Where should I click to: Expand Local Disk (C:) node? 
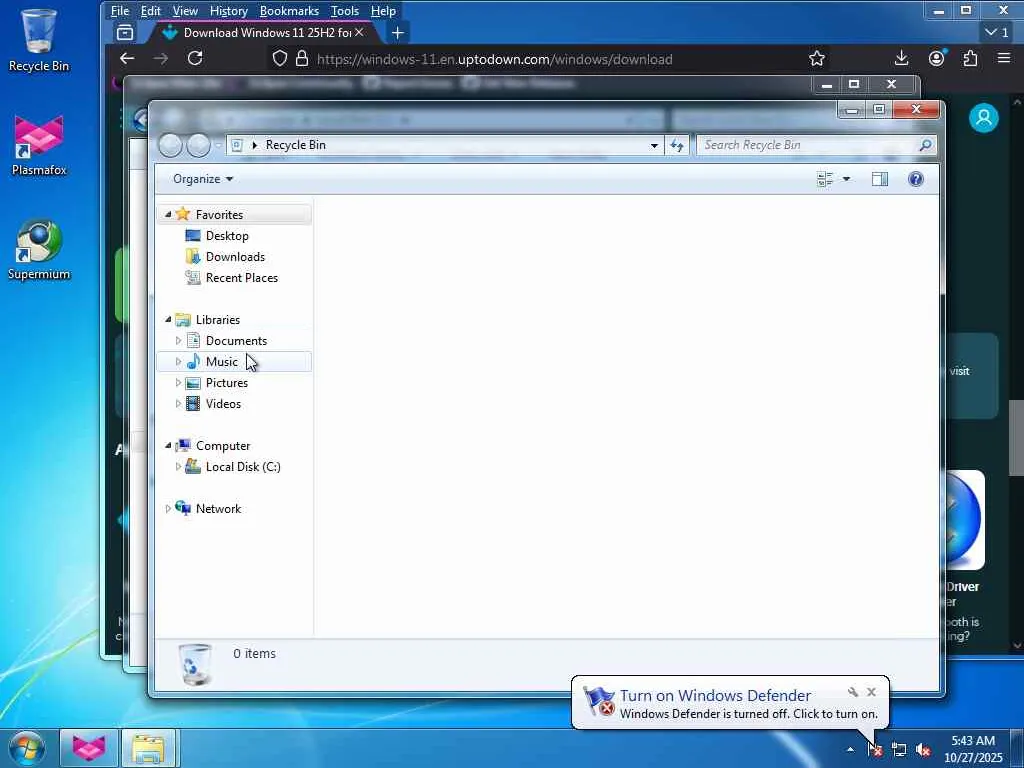(178, 466)
